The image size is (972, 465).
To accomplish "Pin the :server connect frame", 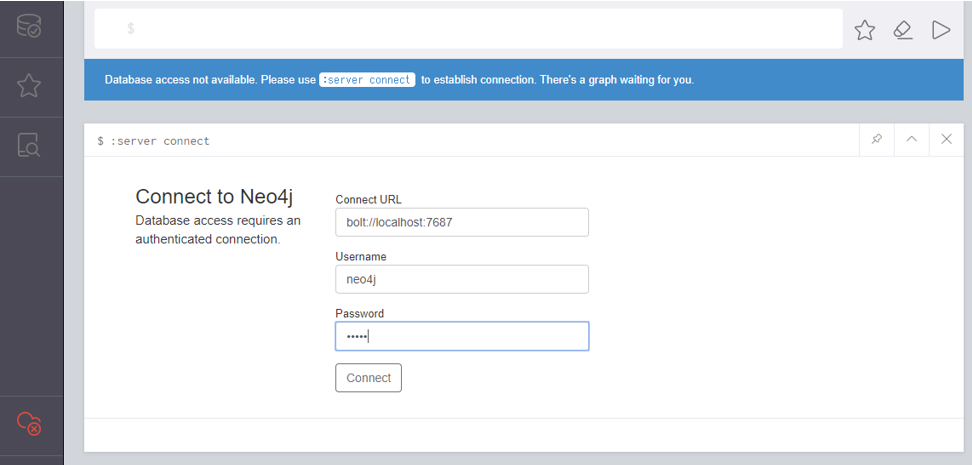I will (877, 140).
